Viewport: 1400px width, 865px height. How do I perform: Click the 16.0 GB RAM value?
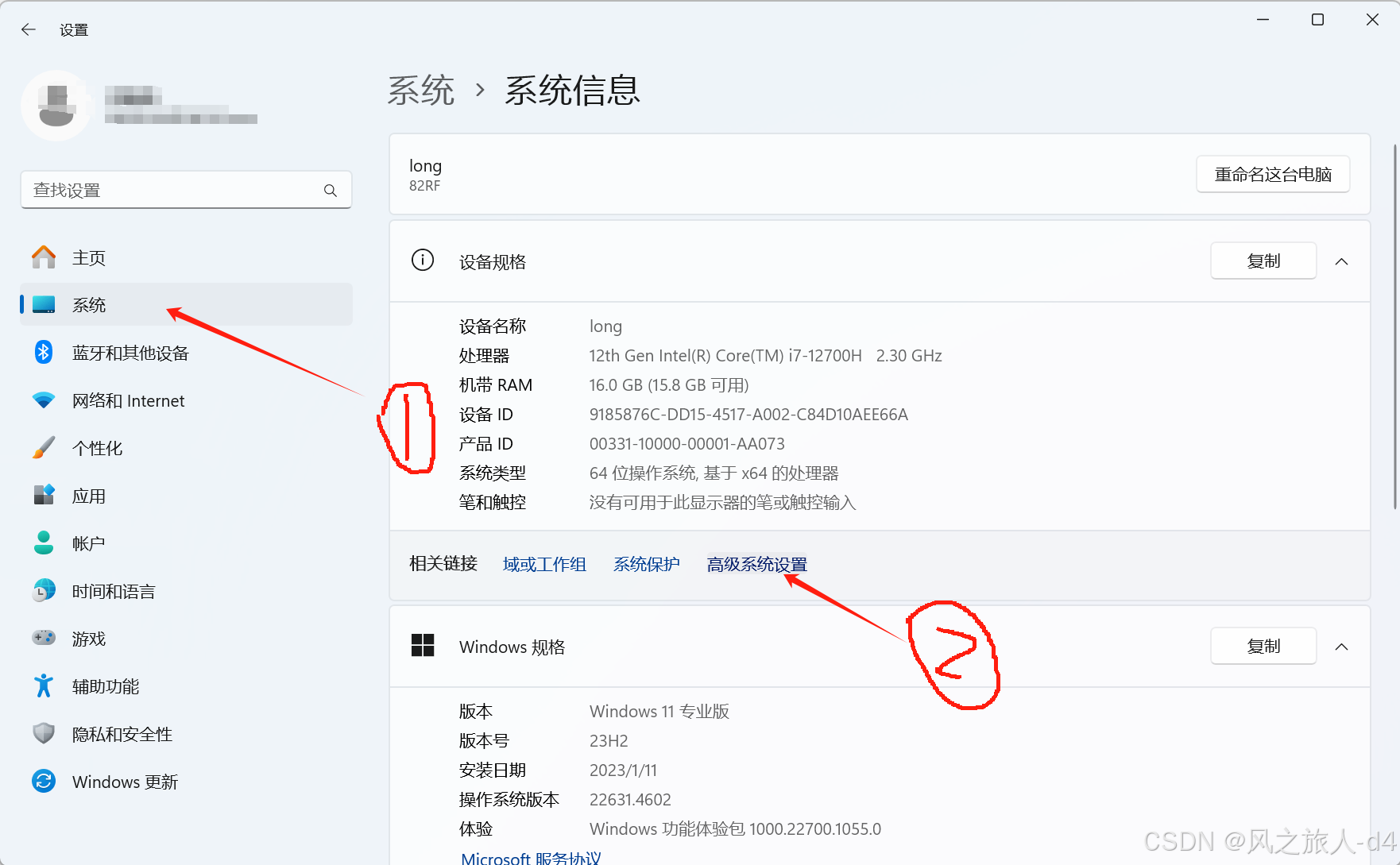click(669, 384)
